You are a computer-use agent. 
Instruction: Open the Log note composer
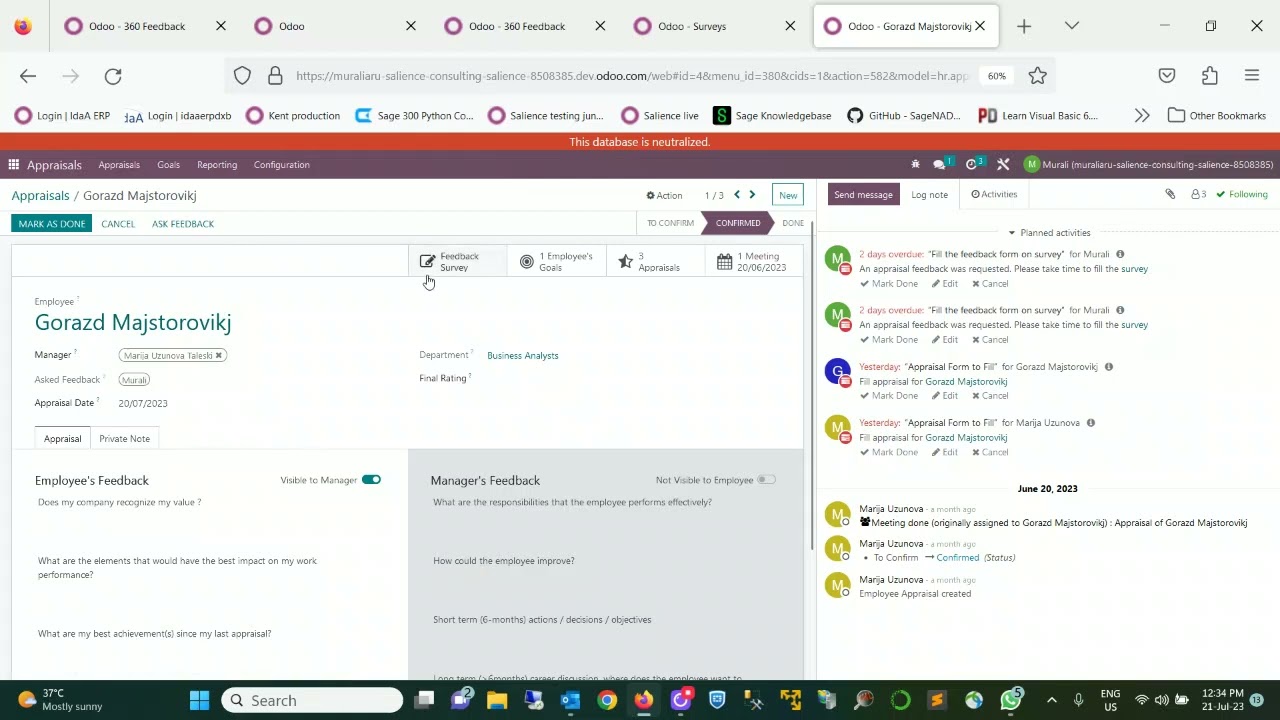[929, 195]
